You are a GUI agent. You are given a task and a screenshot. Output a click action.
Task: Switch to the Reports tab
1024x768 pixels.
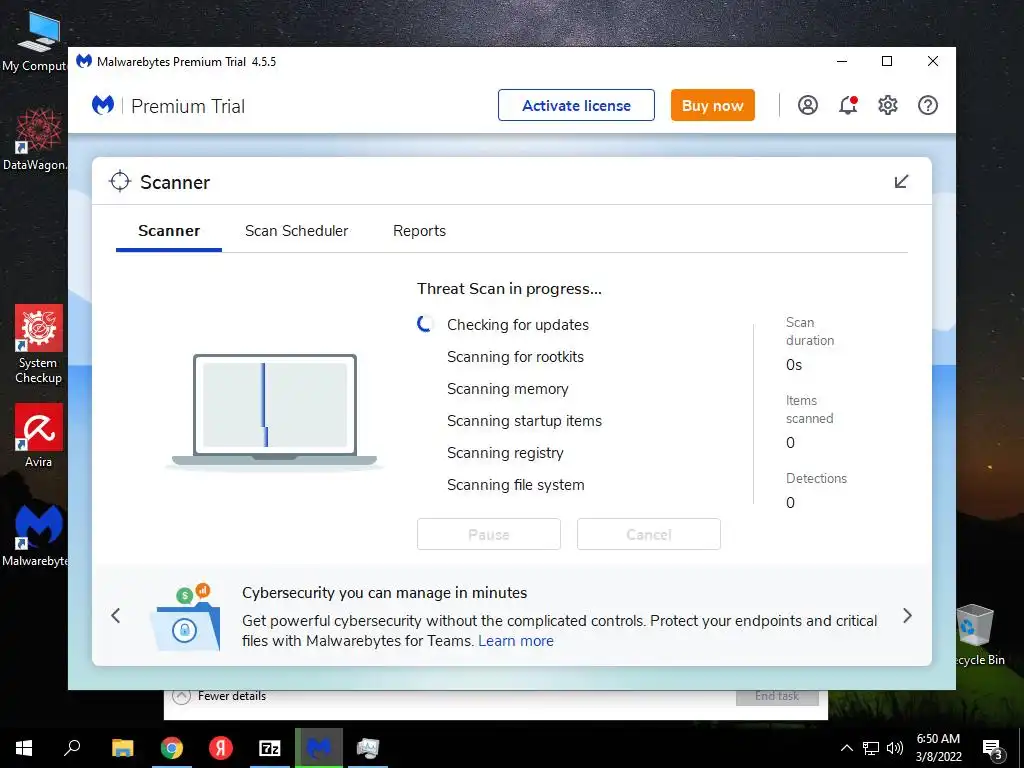pyautogui.click(x=419, y=231)
